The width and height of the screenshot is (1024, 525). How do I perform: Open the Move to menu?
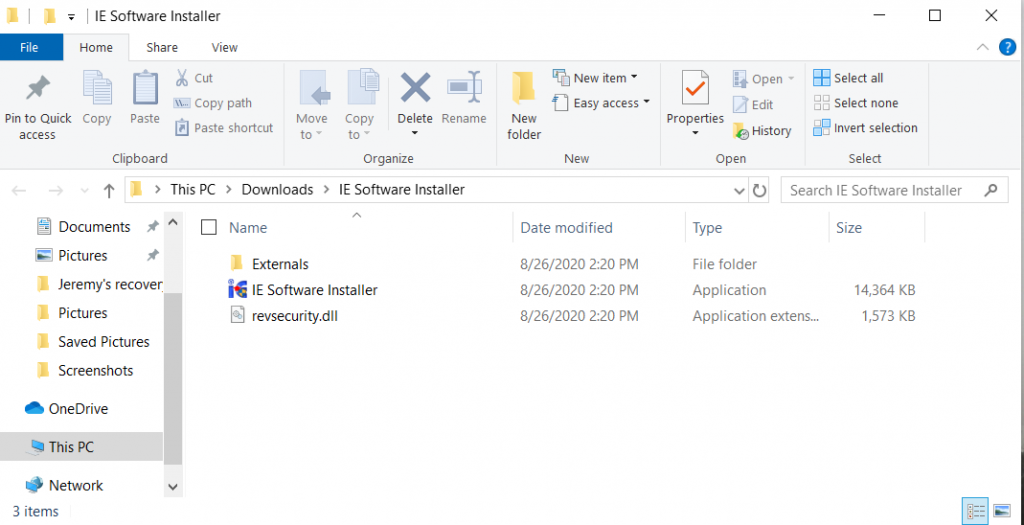pyautogui.click(x=312, y=104)
